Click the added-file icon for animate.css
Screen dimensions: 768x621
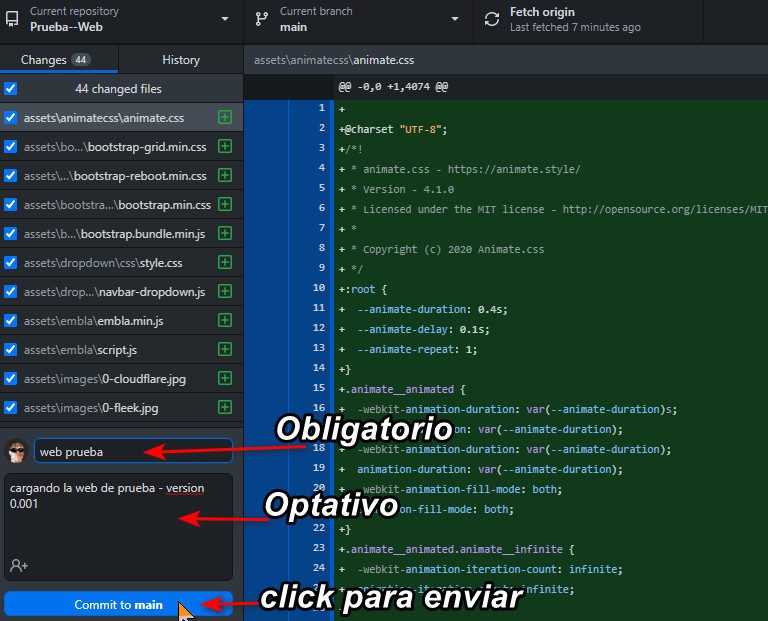click(225, 117)
